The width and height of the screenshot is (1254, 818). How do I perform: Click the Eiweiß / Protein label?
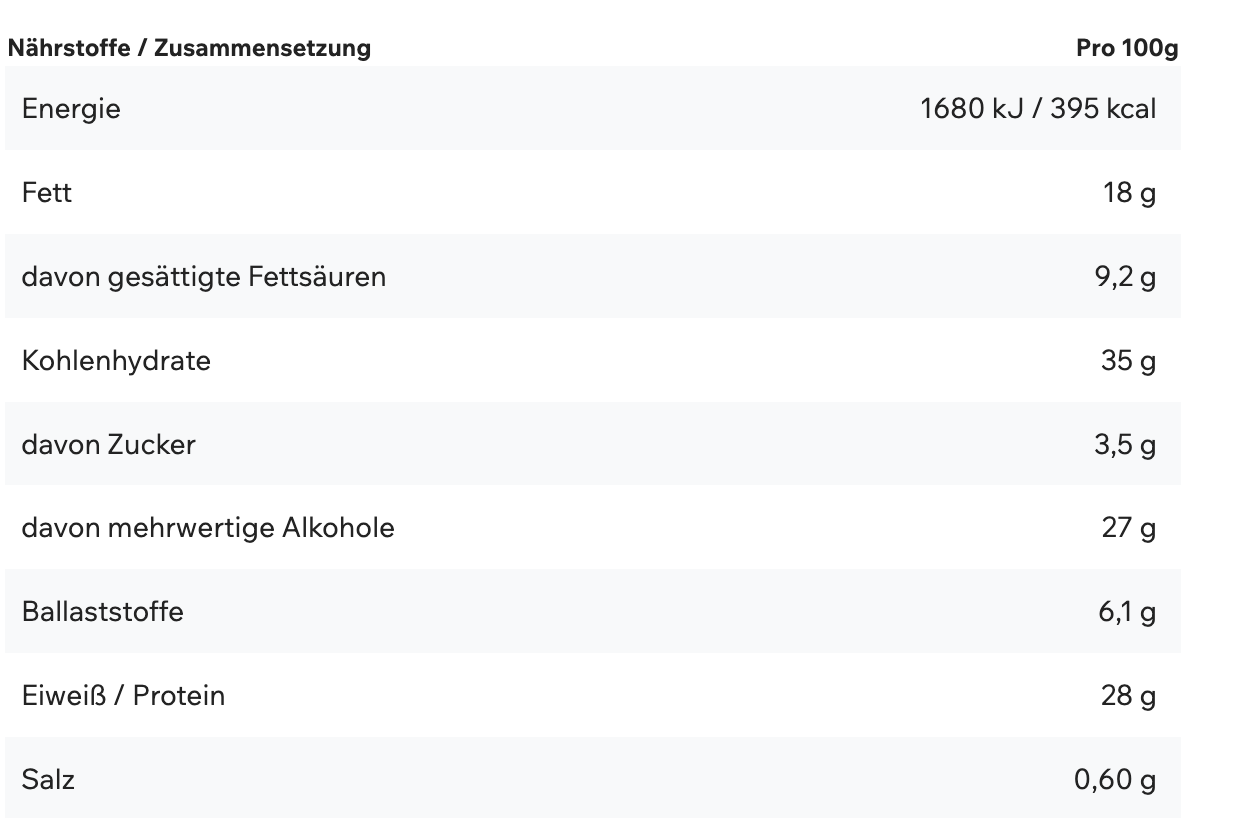[x=123, y=695]
